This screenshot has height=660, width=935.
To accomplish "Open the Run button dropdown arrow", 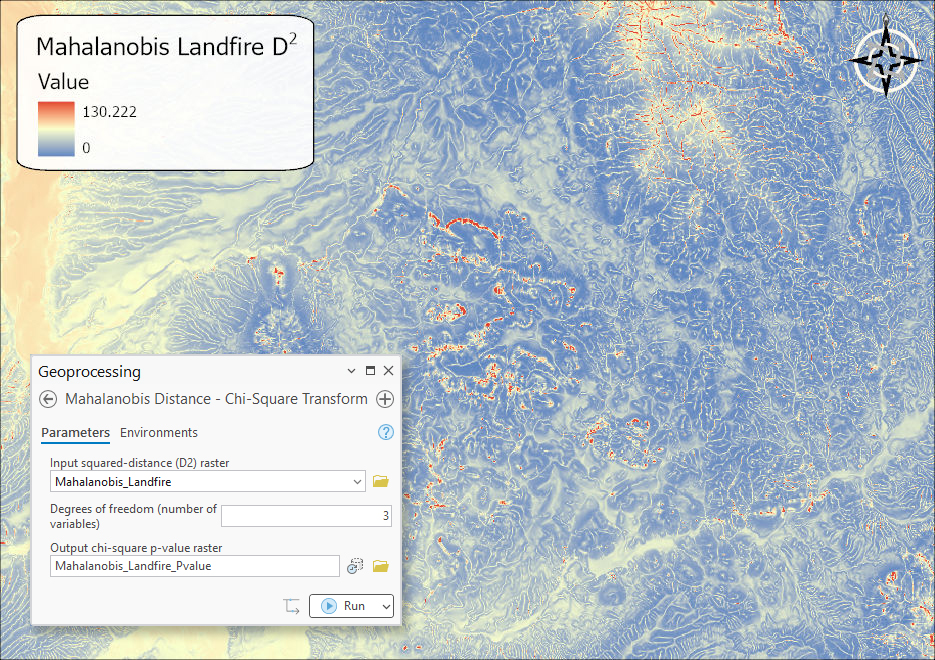I will [386, 606].
